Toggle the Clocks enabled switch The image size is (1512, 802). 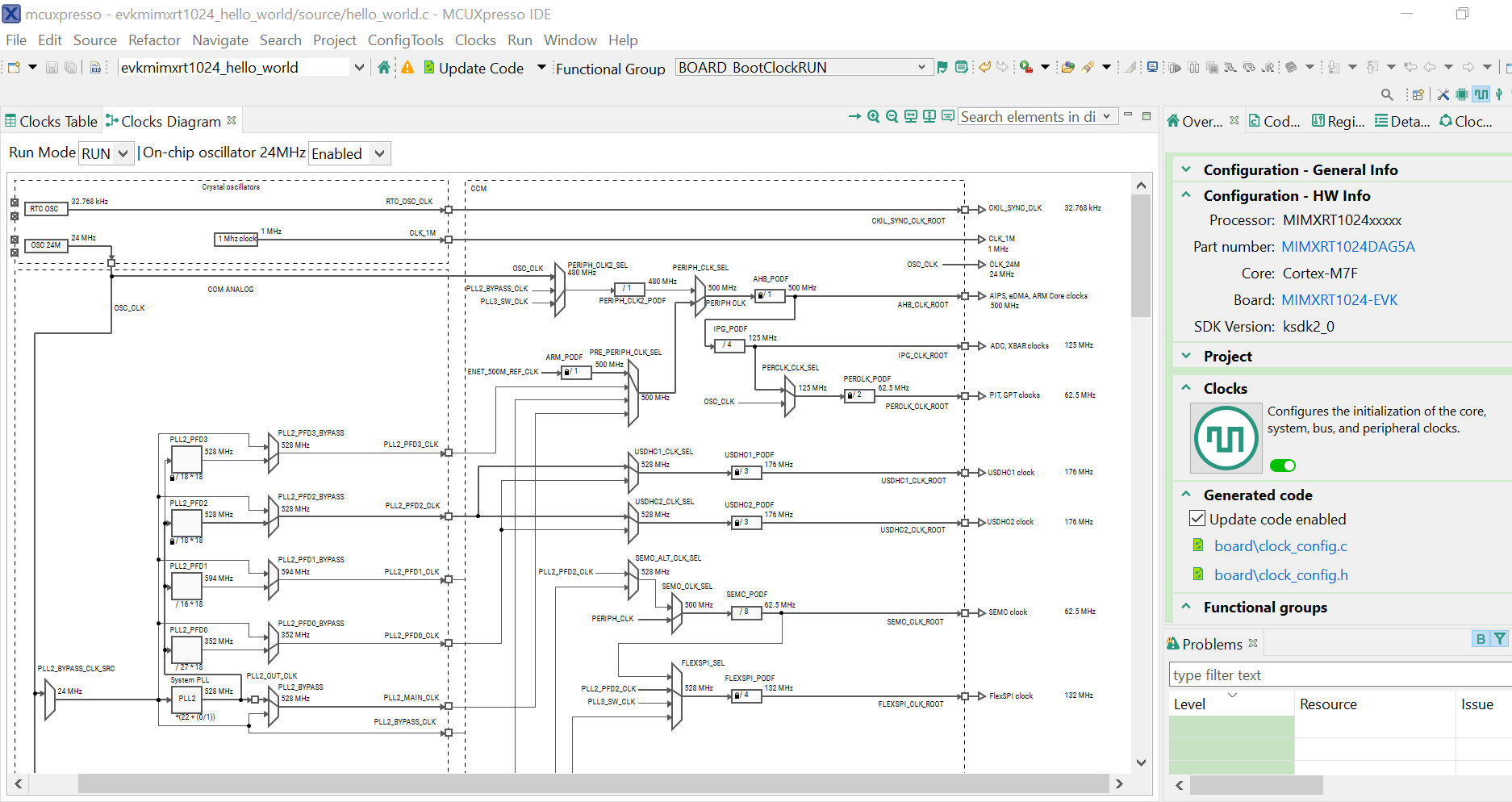[1282, 466]
